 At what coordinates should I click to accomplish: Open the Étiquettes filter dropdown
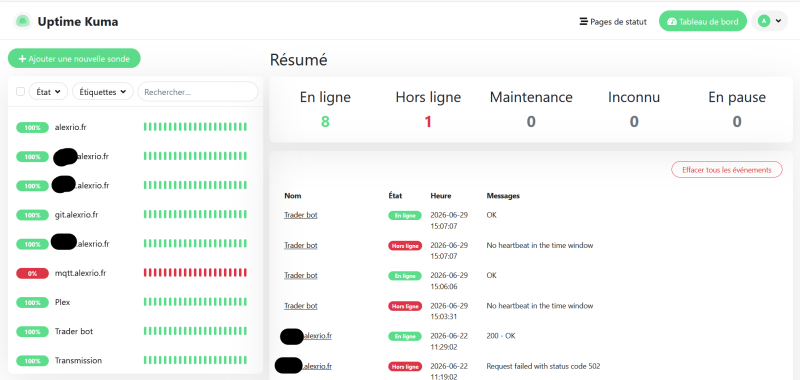(x=103, y=92)
